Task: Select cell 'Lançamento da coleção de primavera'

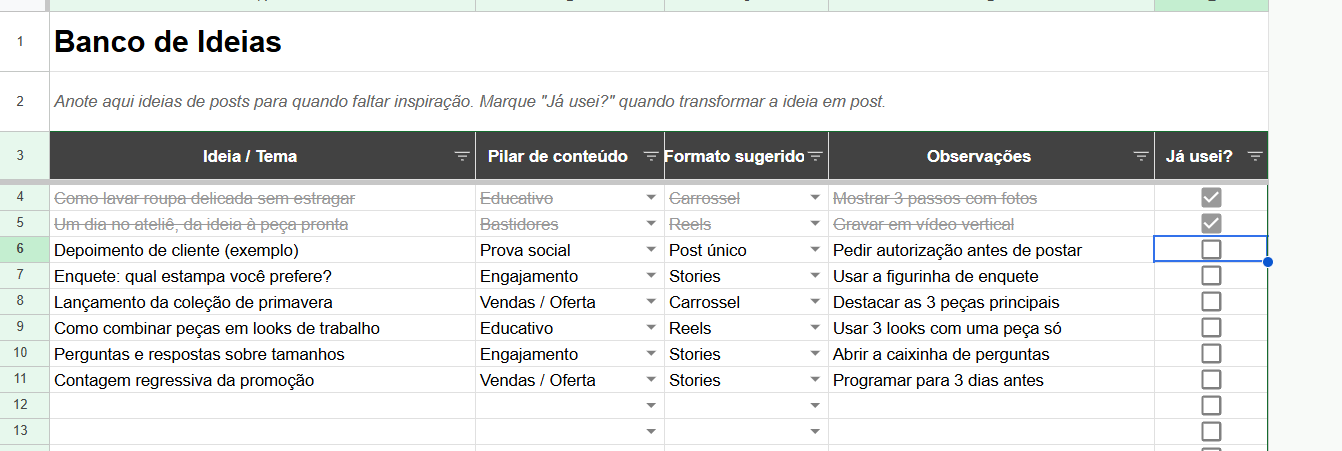Action: click(262, 302)
